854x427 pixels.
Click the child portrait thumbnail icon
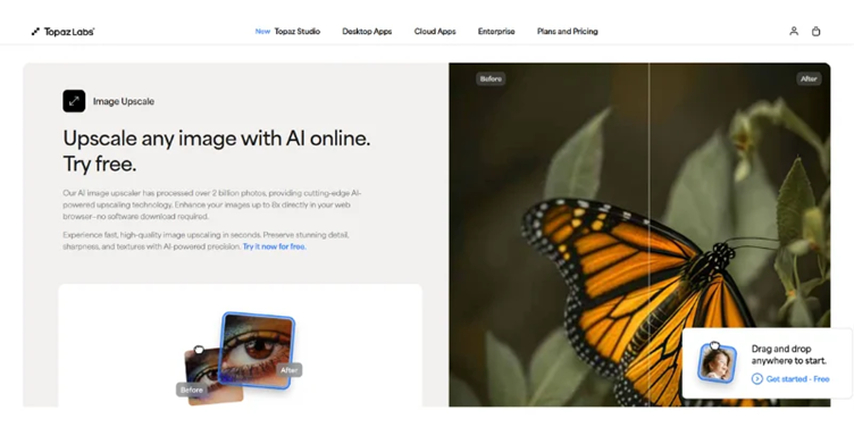point(717,362)
